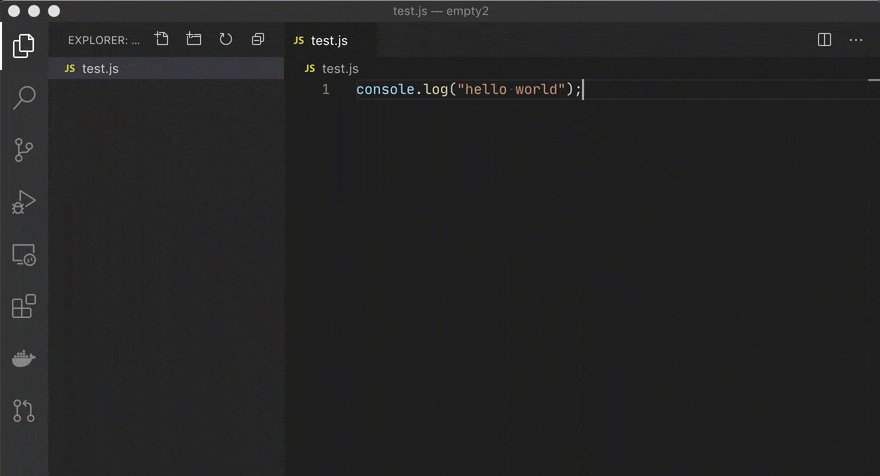Image resolution: width=880 pixels, height=476 pixels.
Task: Open the Extensions view
Action: pyautogui.click(x=24, y=306)
